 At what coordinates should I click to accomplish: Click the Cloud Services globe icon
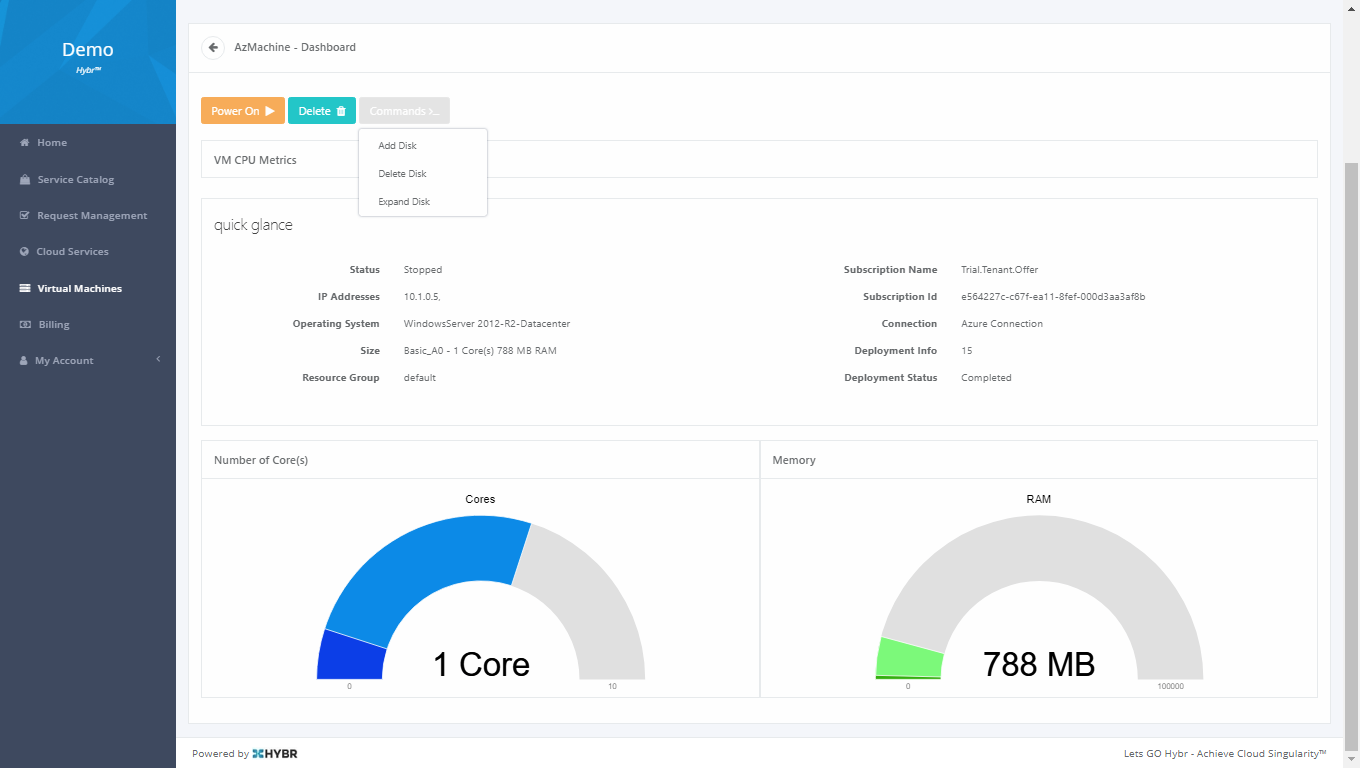coord(25,252)
